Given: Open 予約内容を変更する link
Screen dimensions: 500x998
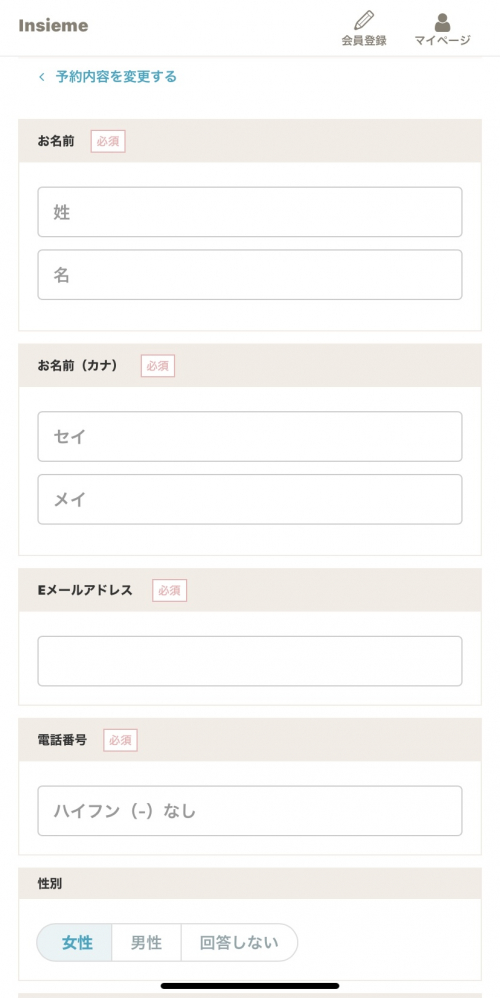Looking at the screenshot, I should click(x=116, y=77).
